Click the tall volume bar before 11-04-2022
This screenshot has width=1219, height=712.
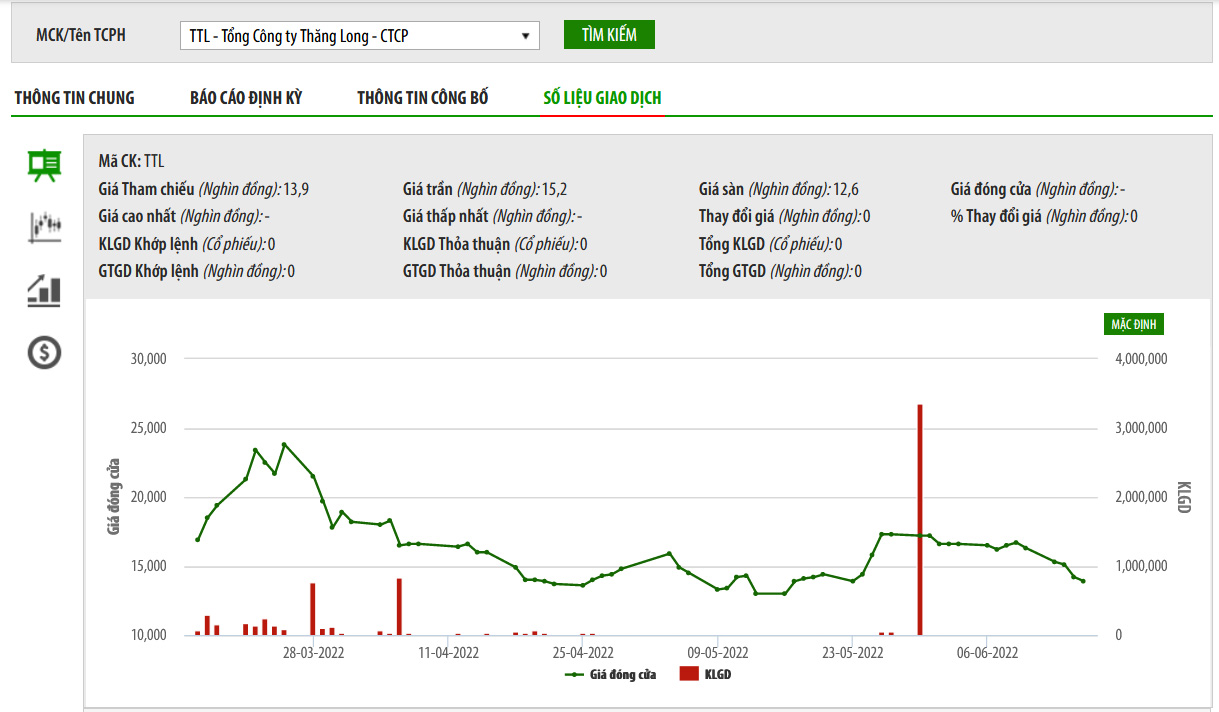399,606
